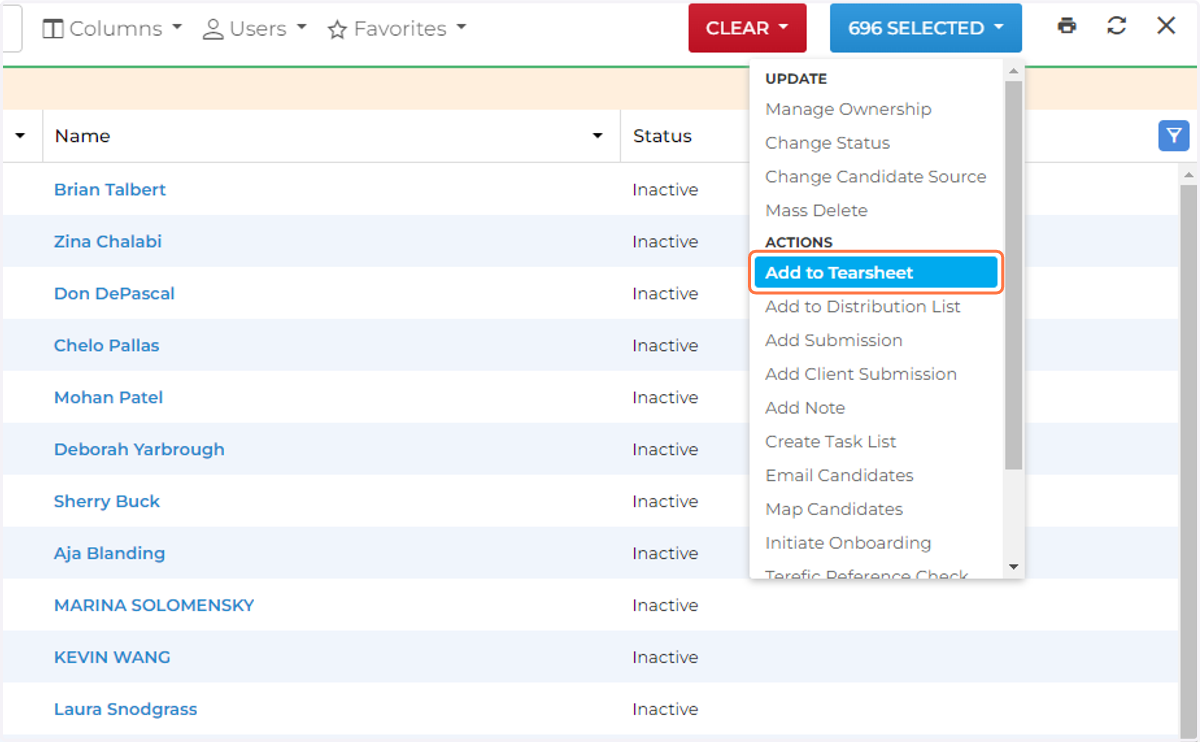The width and height of the screenshot is (1200, 742).
Task: Click Deborah Yarbrough name link
Action: click(x=139, y=450)
